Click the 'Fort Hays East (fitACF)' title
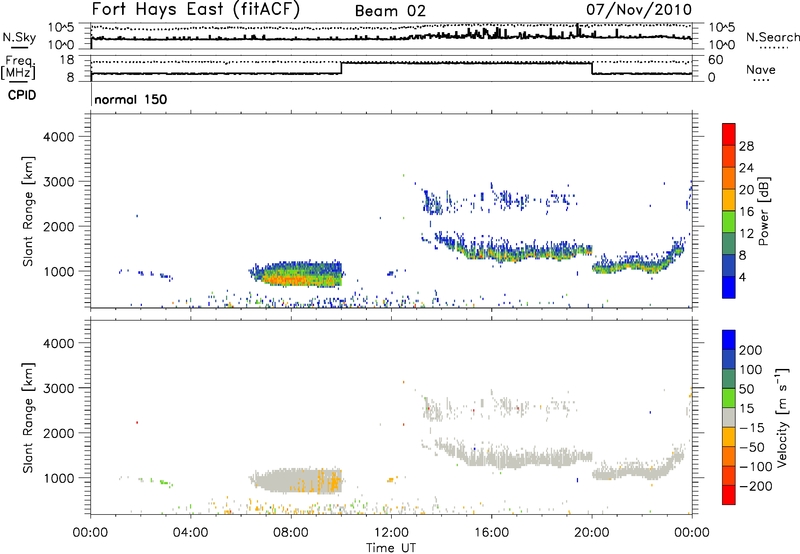This screenshot has width=800, height=554. pyautogui.click(x=195, y=10)
